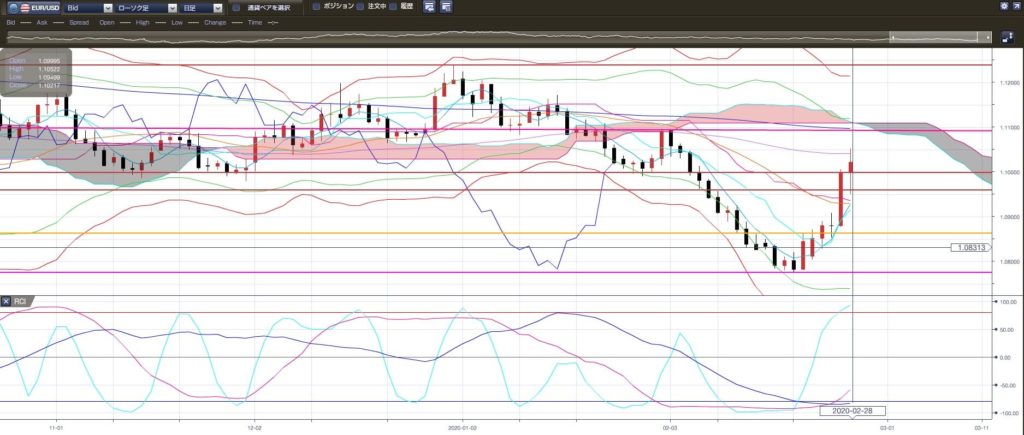Click the first chart window icon after 履歴
This screenshot has height=435, width=1024.
tap(428, 7)
